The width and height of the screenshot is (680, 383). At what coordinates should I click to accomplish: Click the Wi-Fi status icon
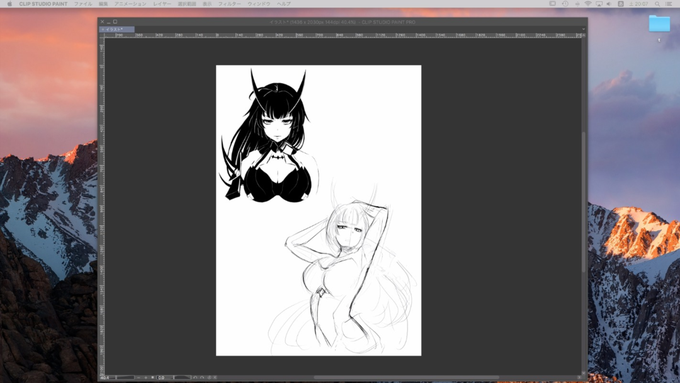[x=588, y=3]
